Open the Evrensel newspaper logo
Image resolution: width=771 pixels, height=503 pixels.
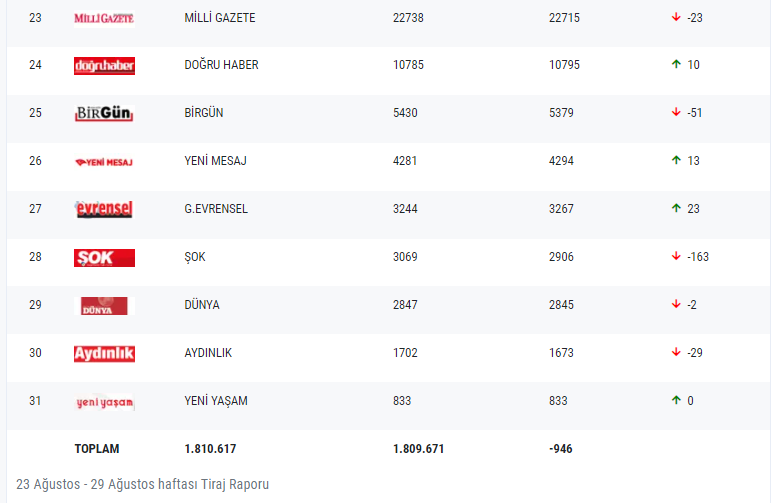tap(104, 209)
